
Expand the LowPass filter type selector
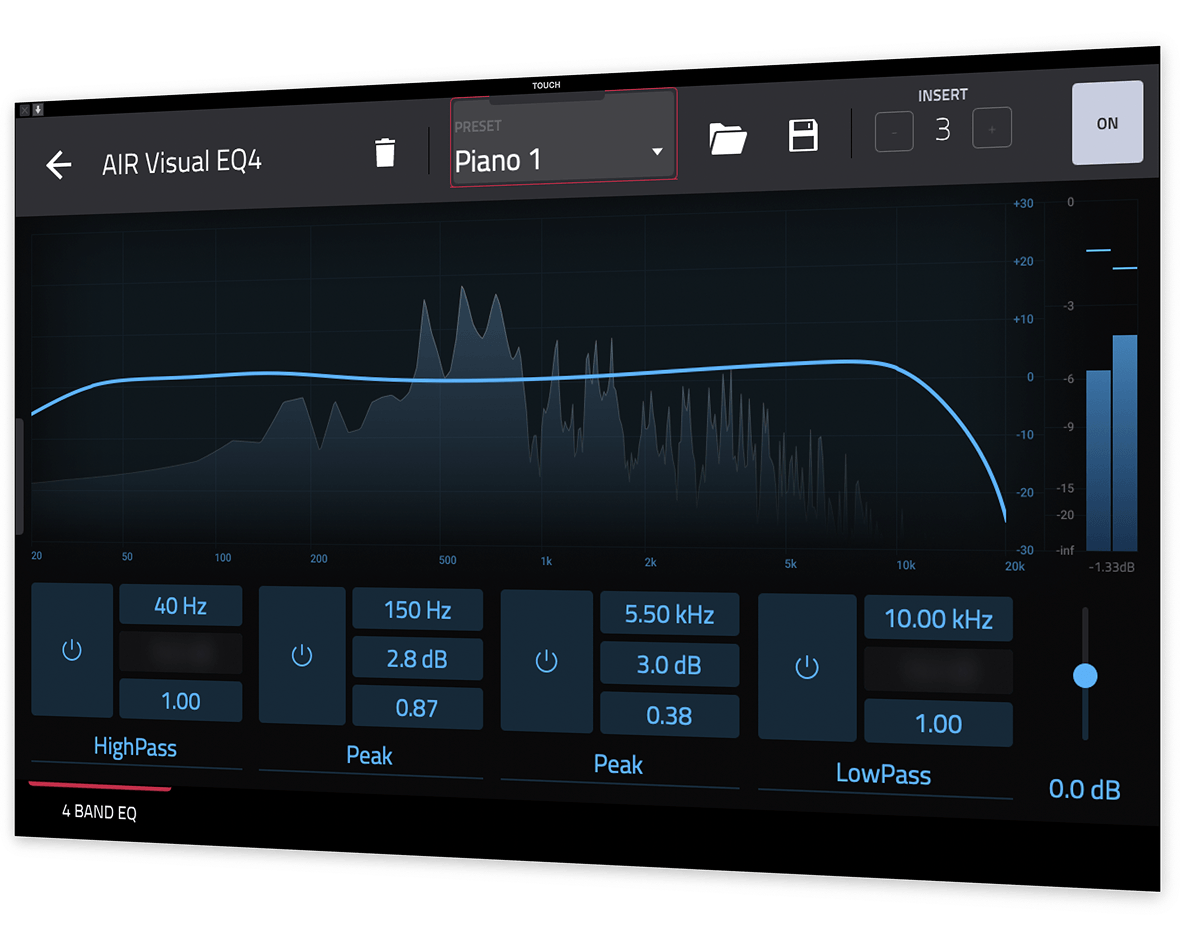[883, 775]
